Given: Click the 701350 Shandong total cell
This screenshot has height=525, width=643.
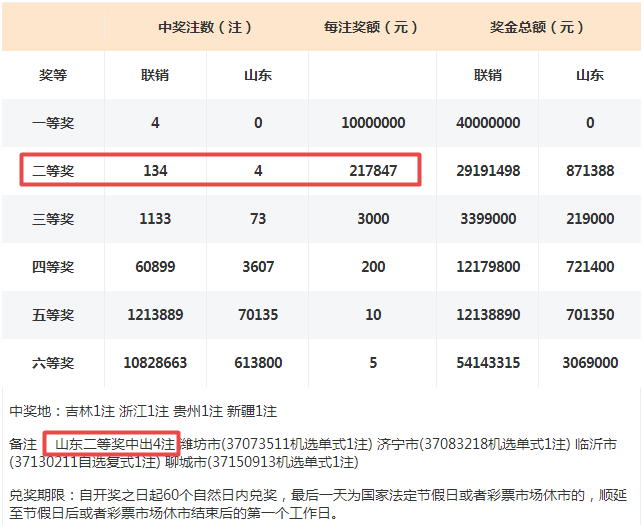Looking at the screenshot, I should click(590, 315).
